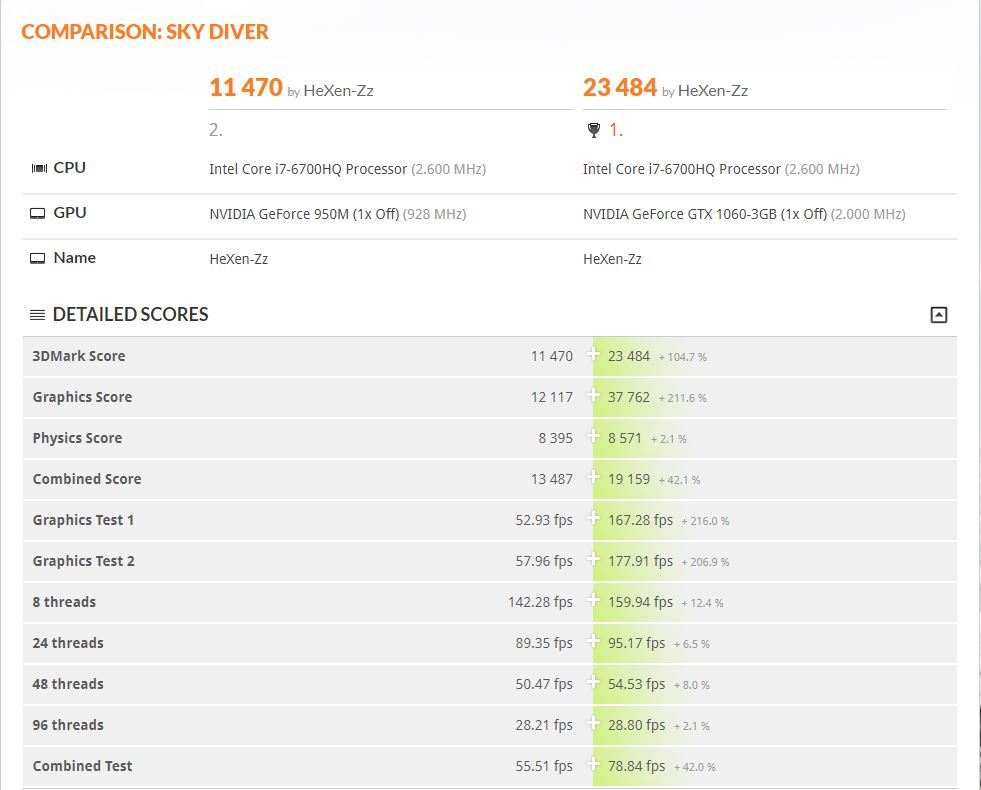
Task: Click the 167.28 fps value
Action: 640,520
